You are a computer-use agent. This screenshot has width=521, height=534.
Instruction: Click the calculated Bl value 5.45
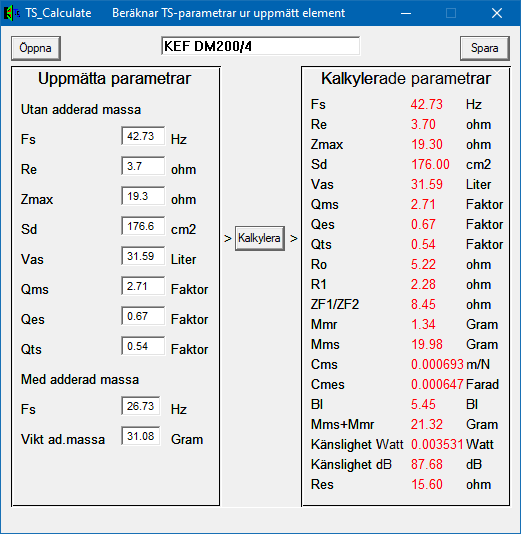[x=423, y=405]
